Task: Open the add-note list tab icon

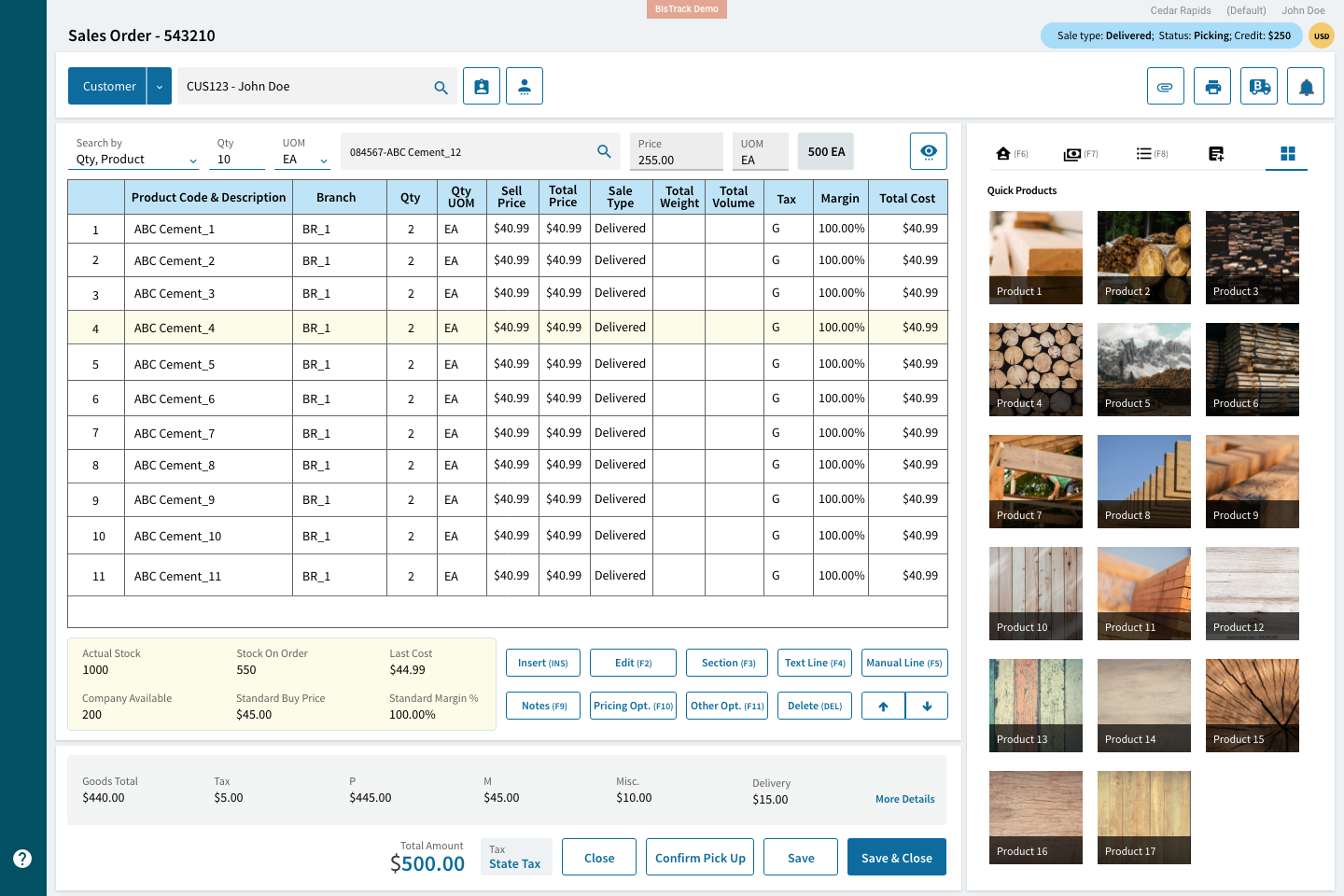Action: coord(1216,153)
